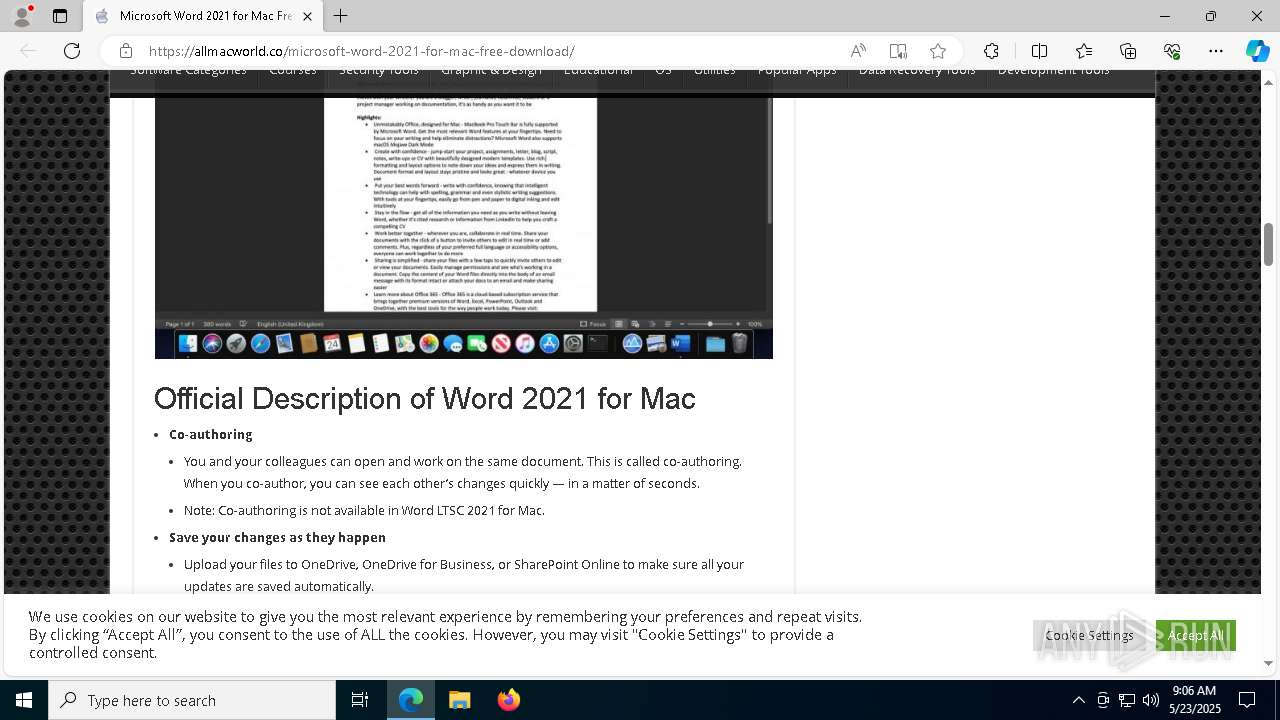Select the Upload your files to OneDrive text

[464, 575]
